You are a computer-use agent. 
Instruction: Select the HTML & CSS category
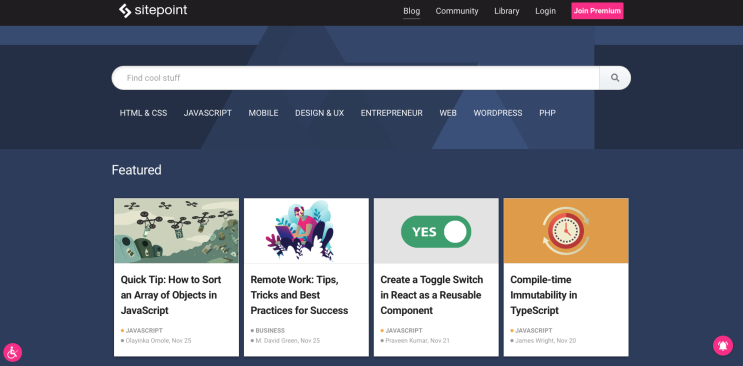point(143,113)
